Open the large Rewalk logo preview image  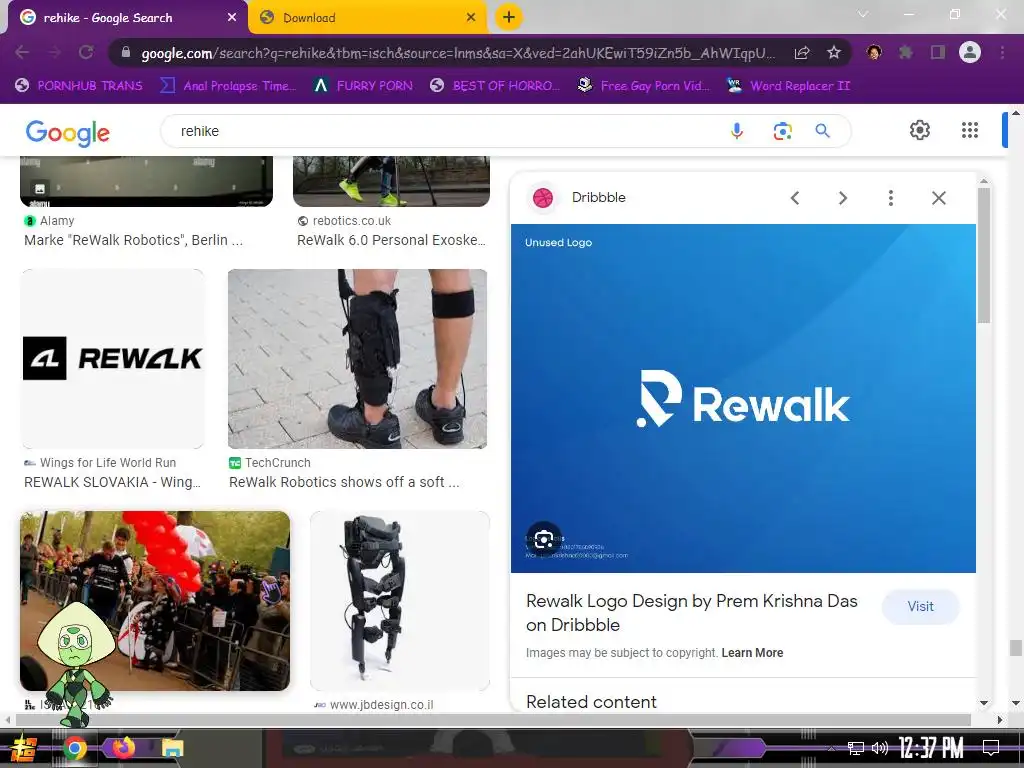click(x=743, y=398)
